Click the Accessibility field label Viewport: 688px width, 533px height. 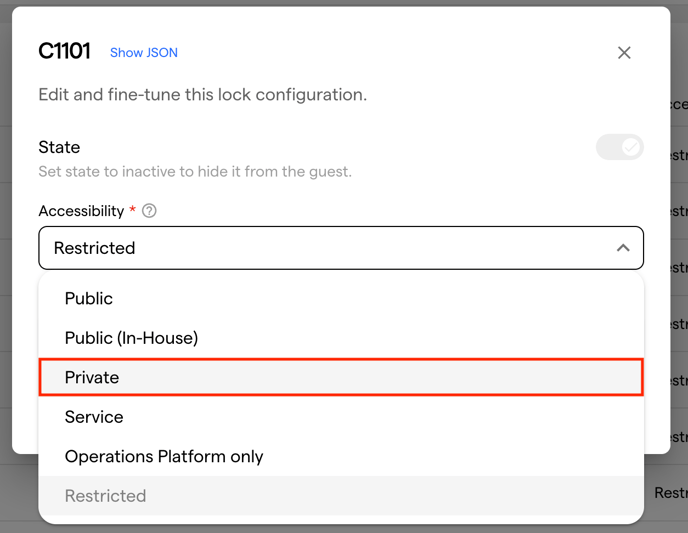(81, 211)
